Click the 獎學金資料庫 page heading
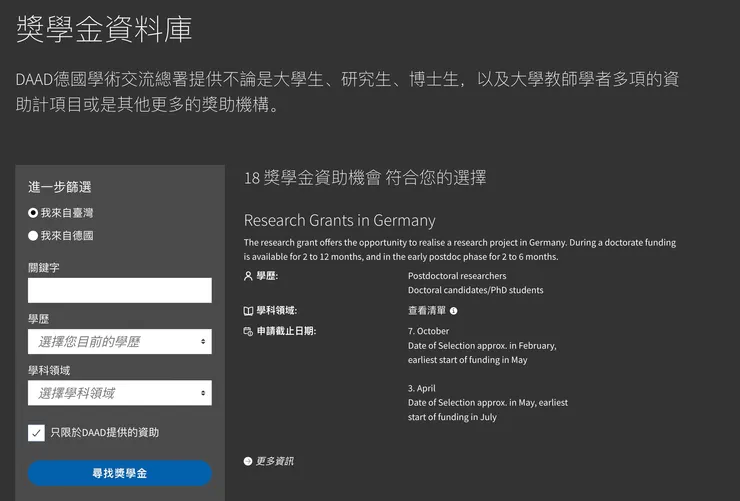740x501 pixels. pos(104,29)
